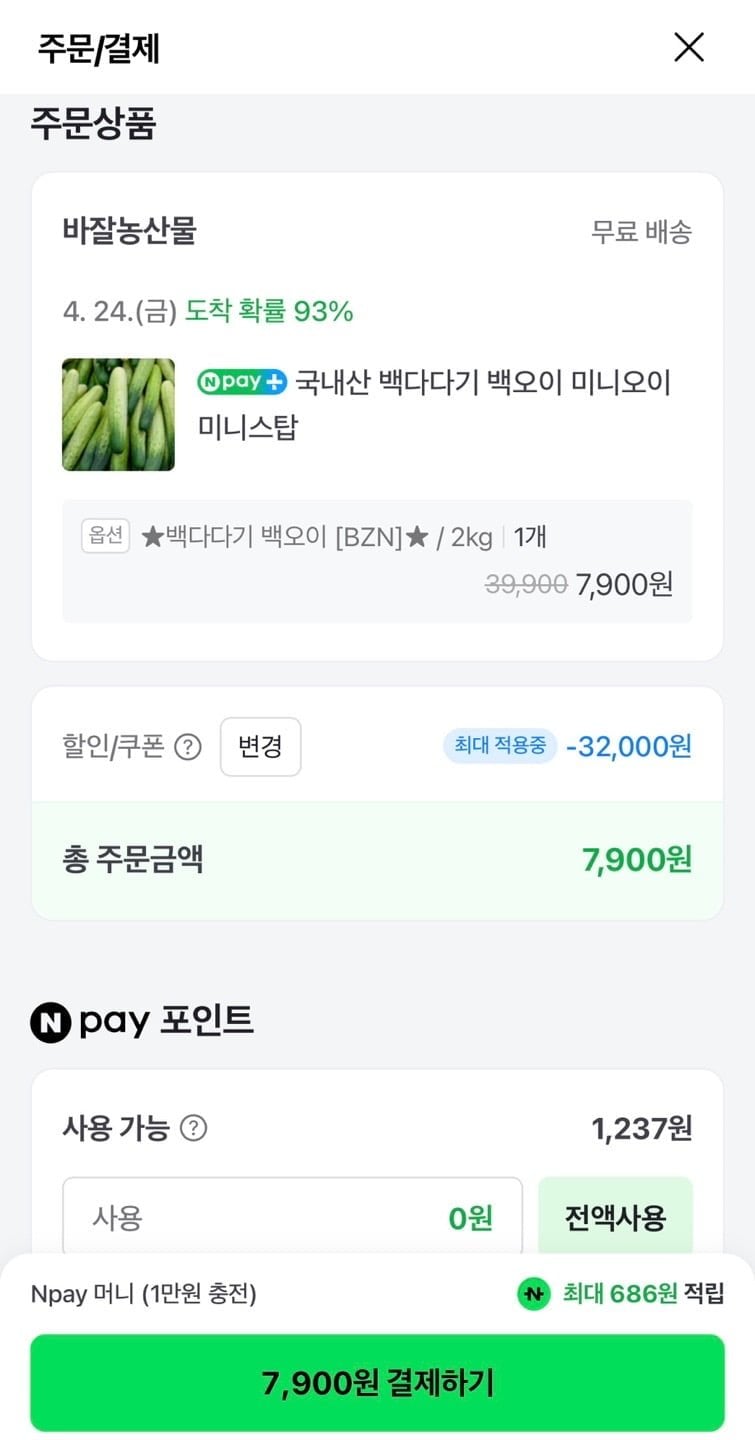The image size is (755, 1440).
Task: Close the 주문/결제 page with X
Action: pos(689,47)
